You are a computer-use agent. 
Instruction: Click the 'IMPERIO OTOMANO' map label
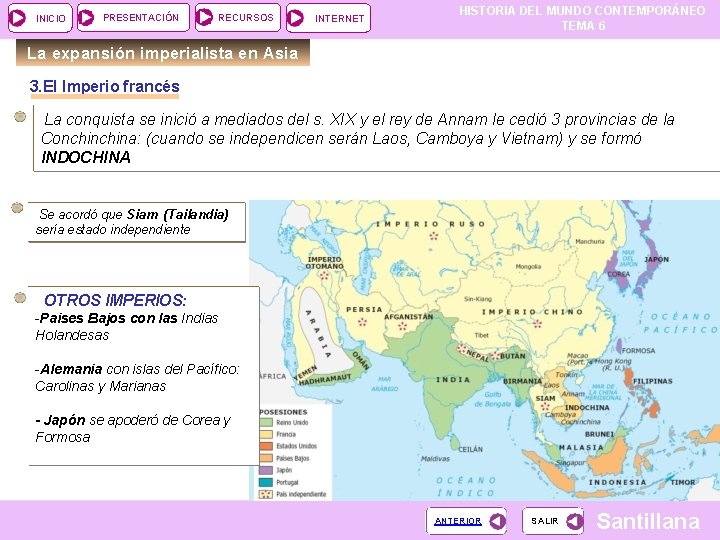325,263
